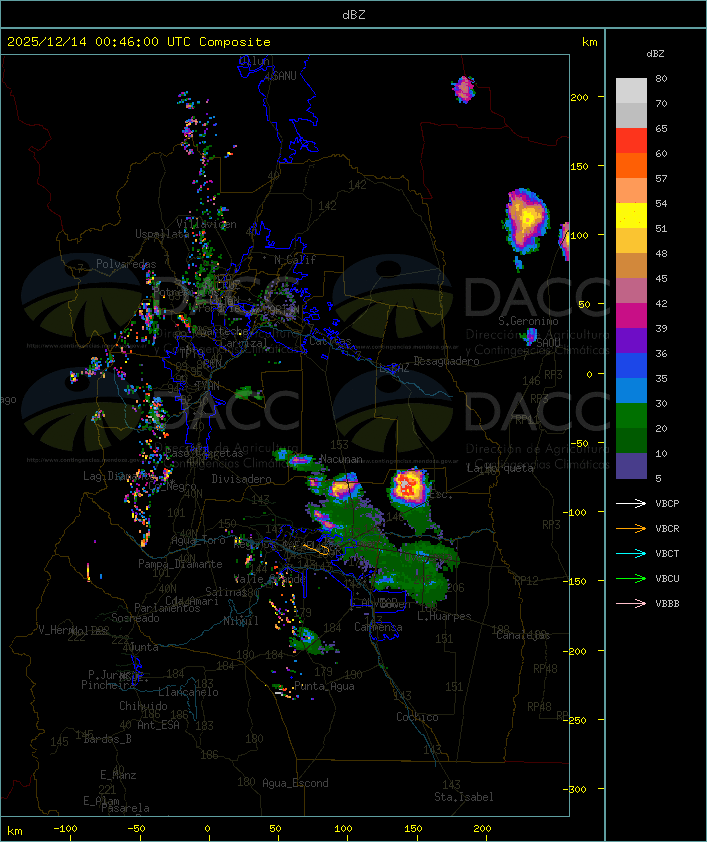This screenshot has height=842, width=707.
Task: Select the dark orange 57-60 dBZ swatch
Action: [x=631, y=165]
